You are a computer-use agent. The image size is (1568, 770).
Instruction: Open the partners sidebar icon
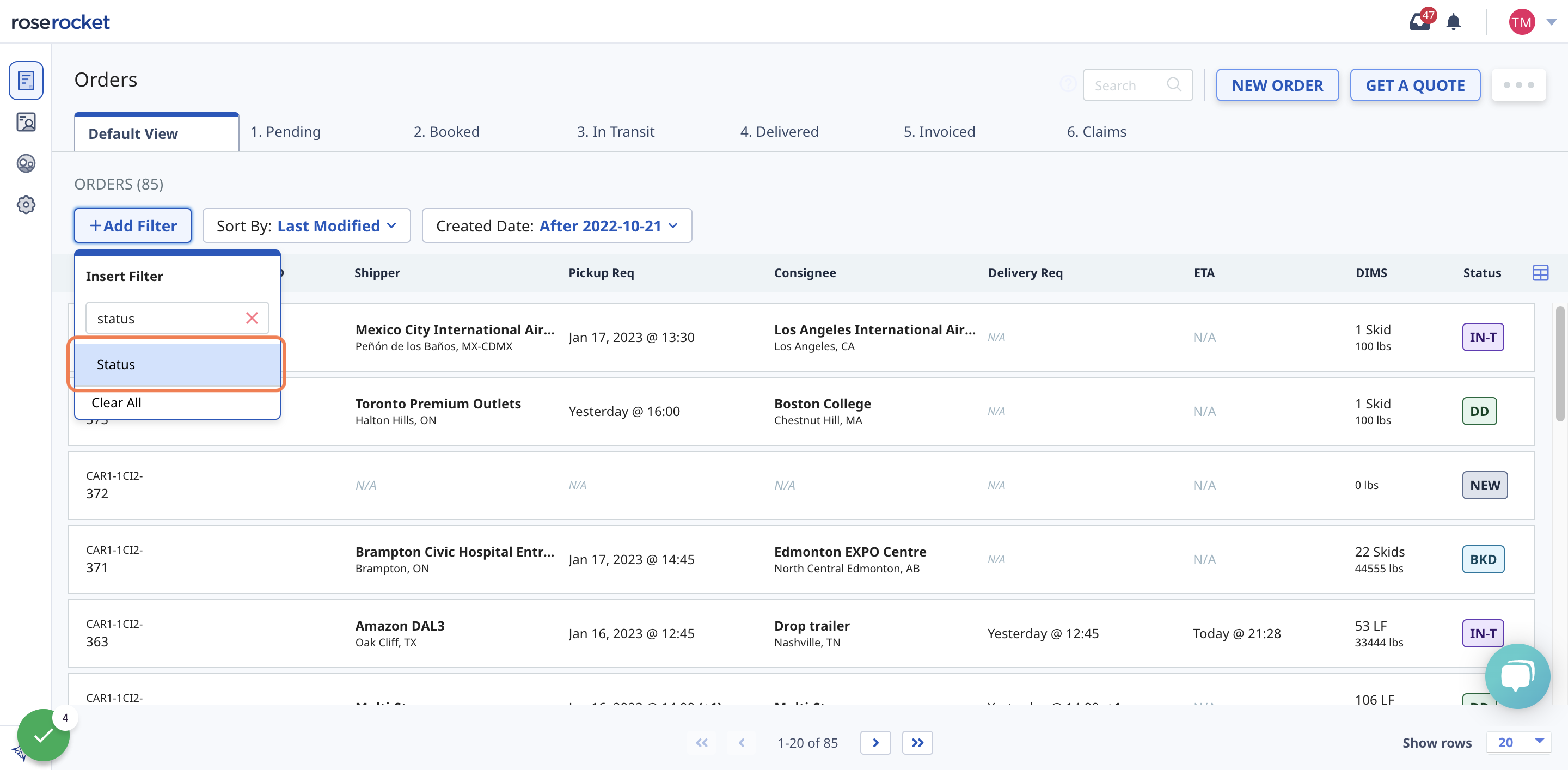pos(26,164)
